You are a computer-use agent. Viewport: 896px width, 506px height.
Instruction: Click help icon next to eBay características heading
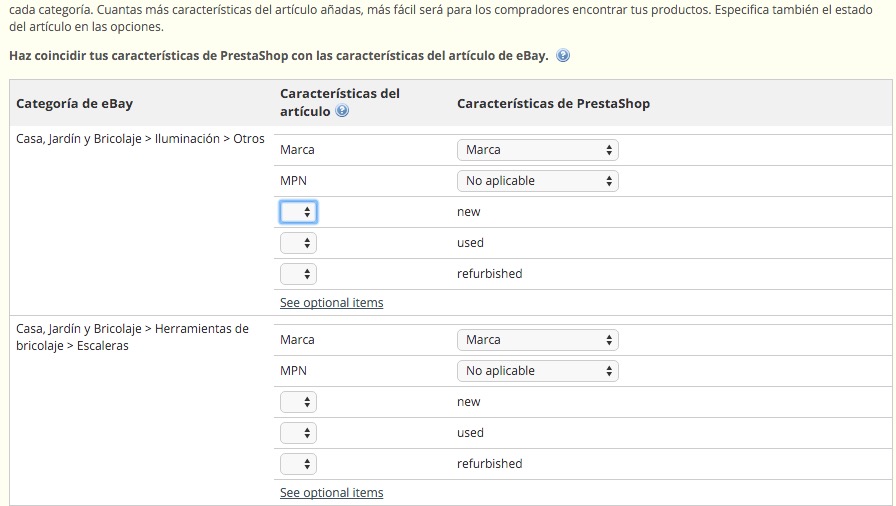point(563,55)
